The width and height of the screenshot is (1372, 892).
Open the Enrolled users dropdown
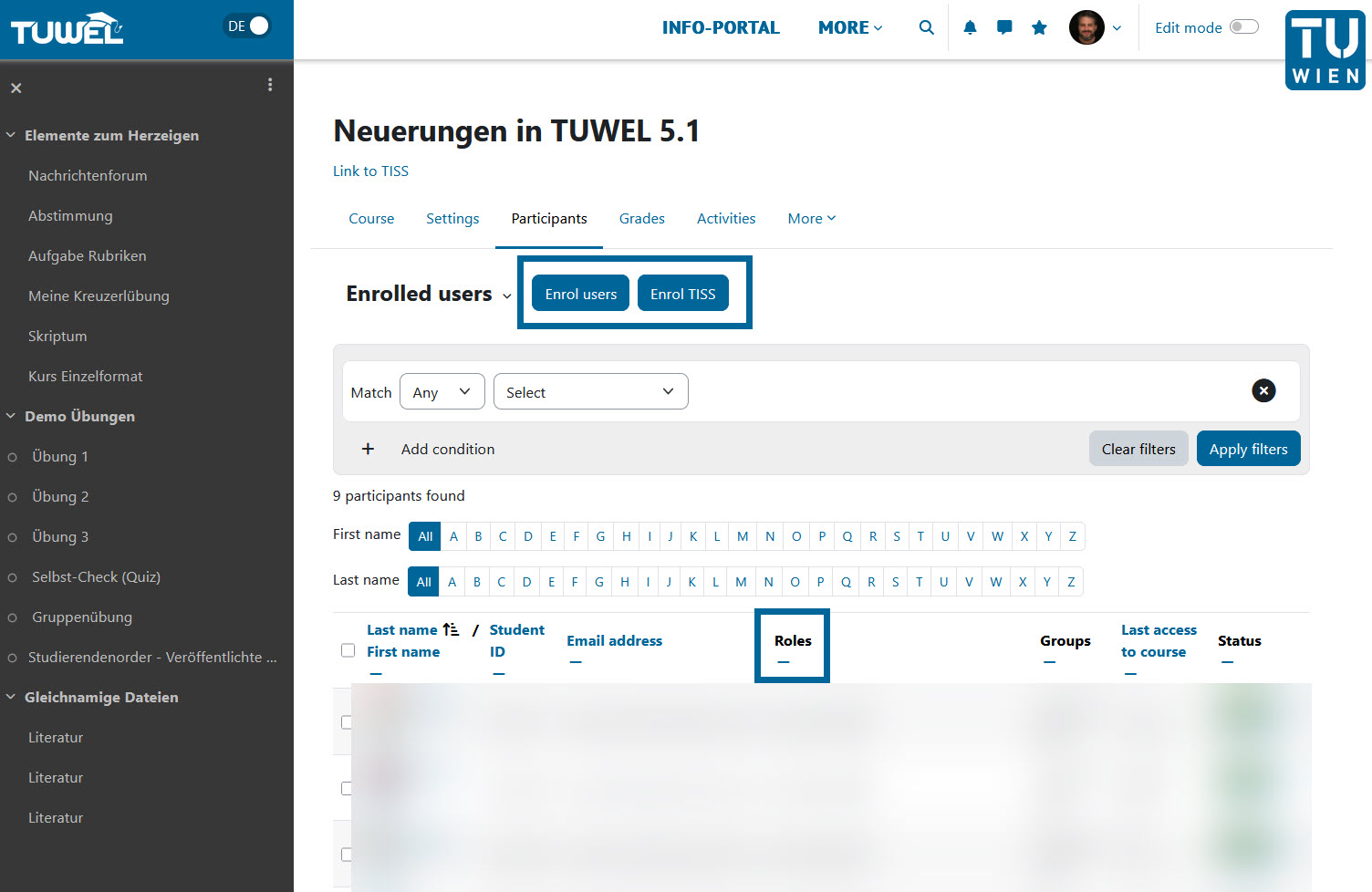click(x=507, y=296)
